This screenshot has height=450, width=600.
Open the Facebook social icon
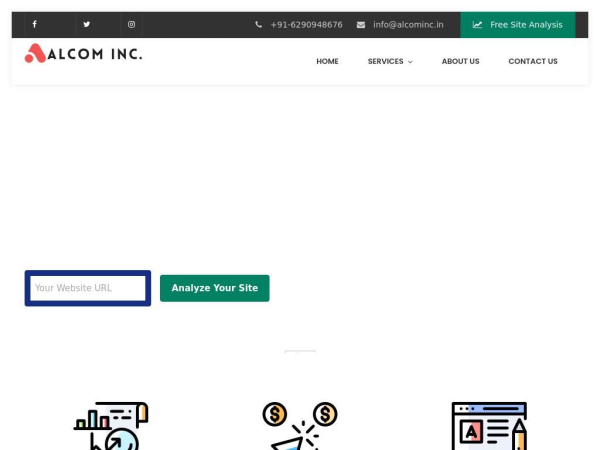point(34,24)
